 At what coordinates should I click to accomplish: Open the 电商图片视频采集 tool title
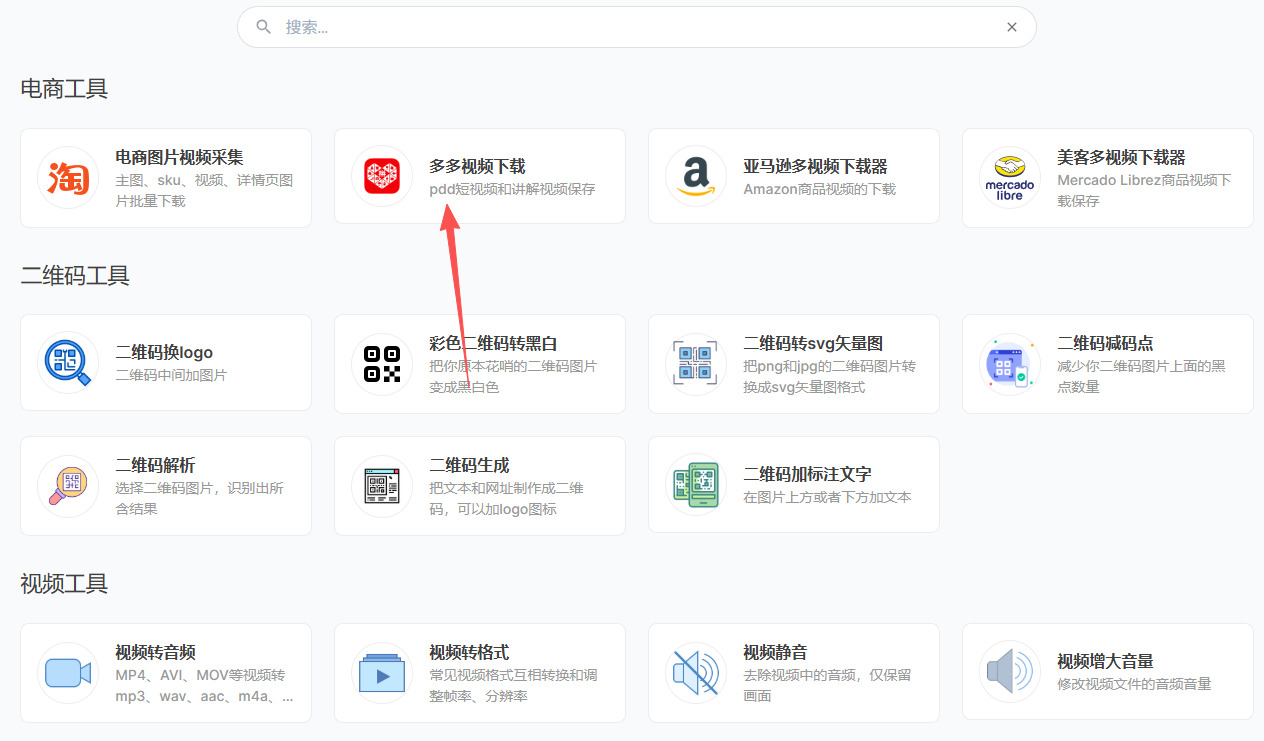pos(180,157)
